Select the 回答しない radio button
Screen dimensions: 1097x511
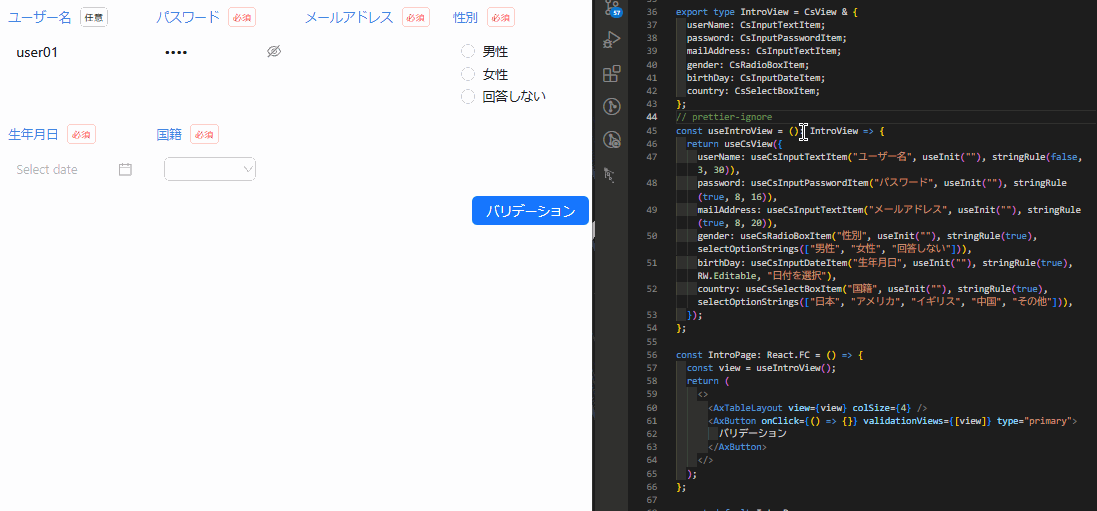tap(467, 97)
